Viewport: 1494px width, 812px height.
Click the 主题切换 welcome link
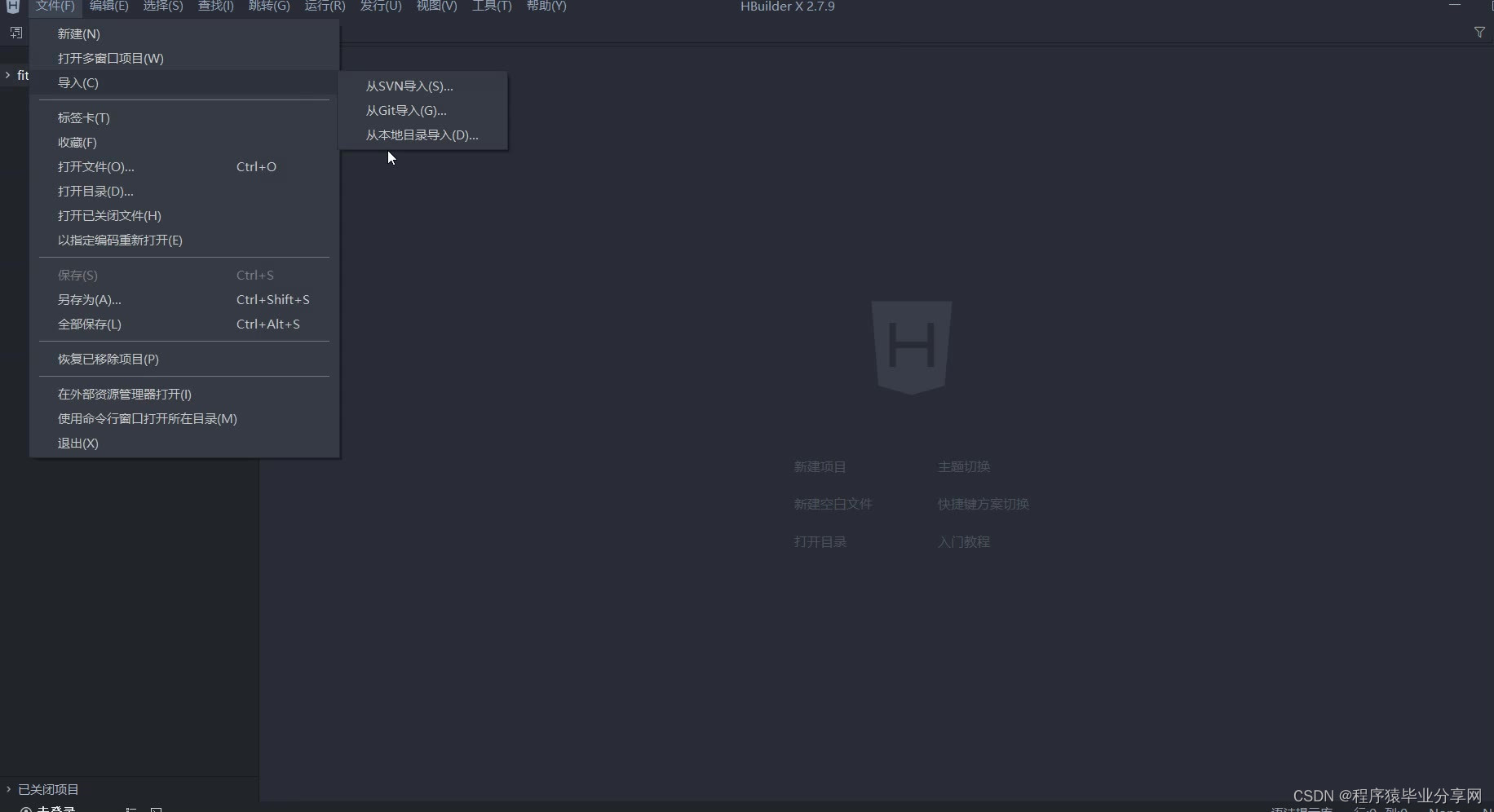(x=963, y=466)
